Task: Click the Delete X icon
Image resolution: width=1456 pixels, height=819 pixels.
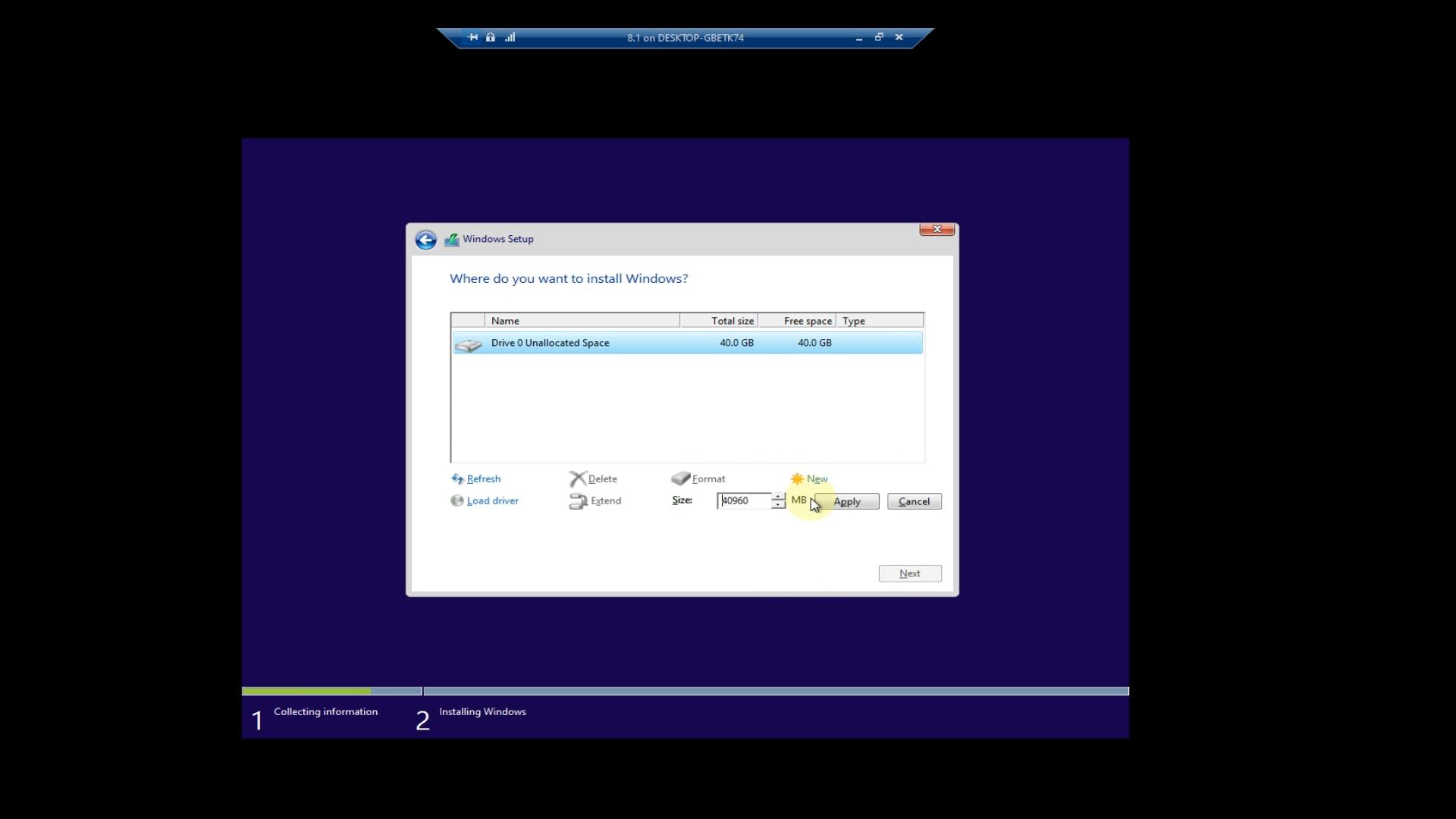Action: point(578,479)
